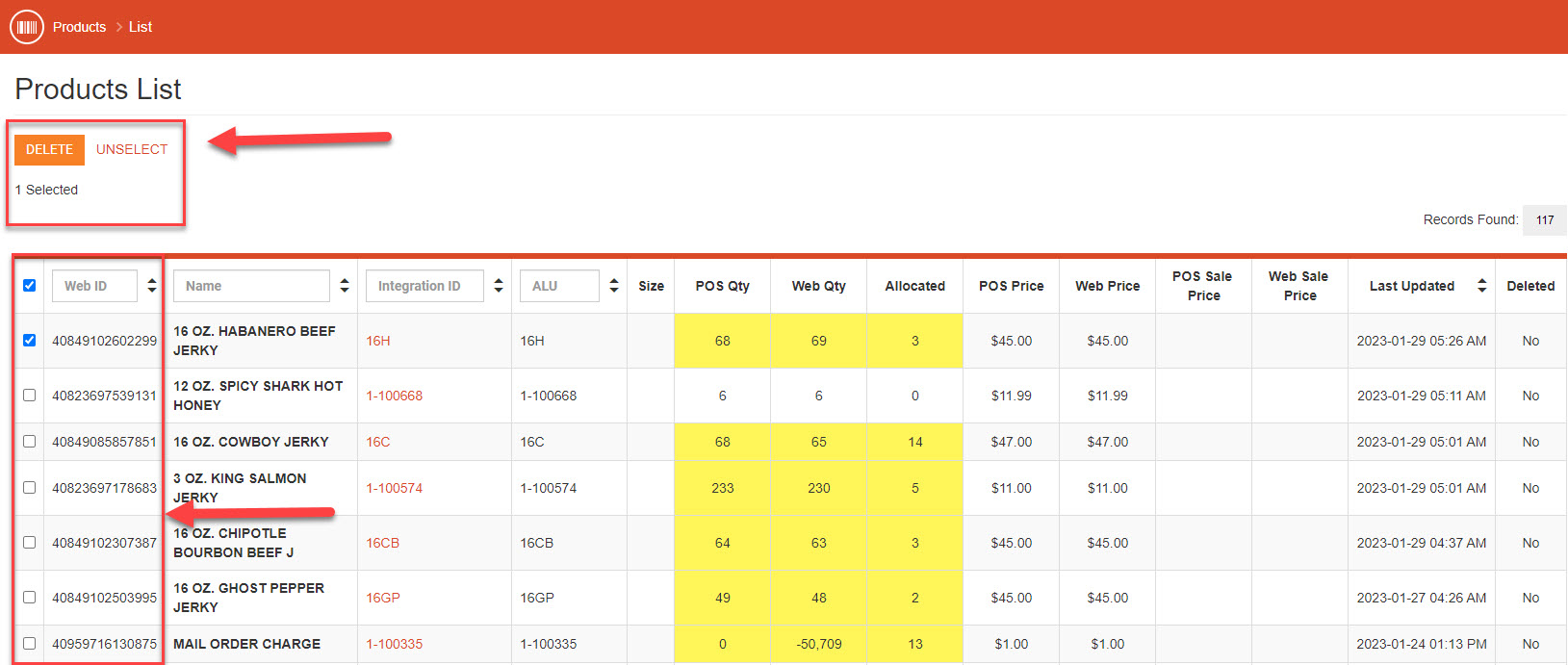Click the Last Updated column header text
This screenshot has width=1568, height=665.
click(1412, 286)
